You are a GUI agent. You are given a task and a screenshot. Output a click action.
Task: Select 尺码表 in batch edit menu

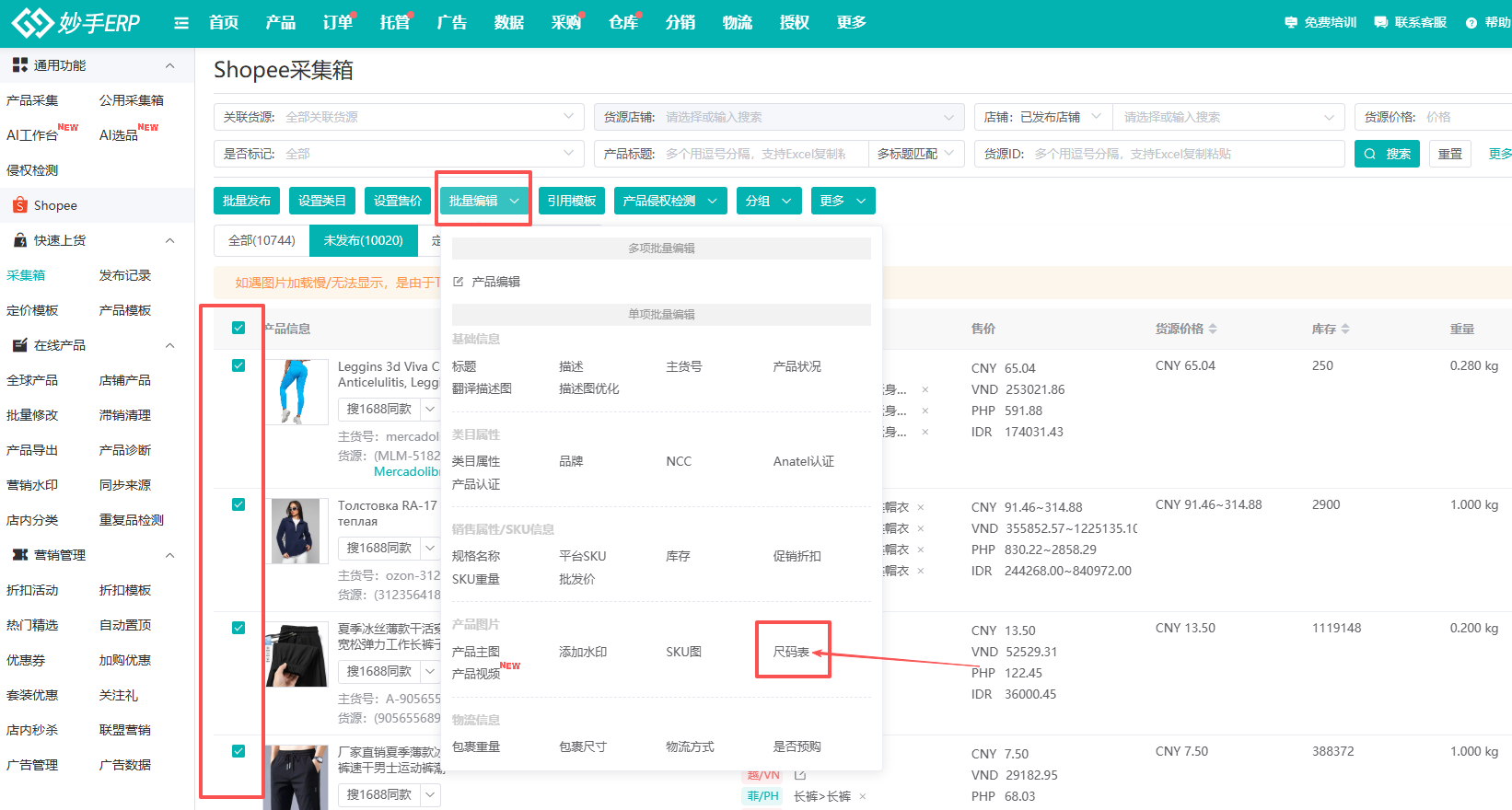tap(791, 652)
